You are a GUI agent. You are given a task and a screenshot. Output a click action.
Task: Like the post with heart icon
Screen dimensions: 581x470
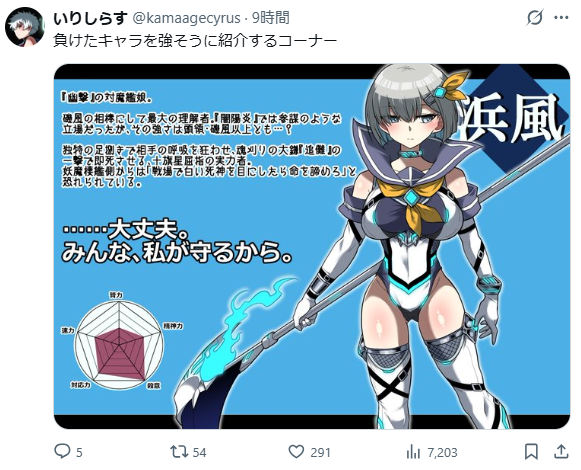click(296, 452)
